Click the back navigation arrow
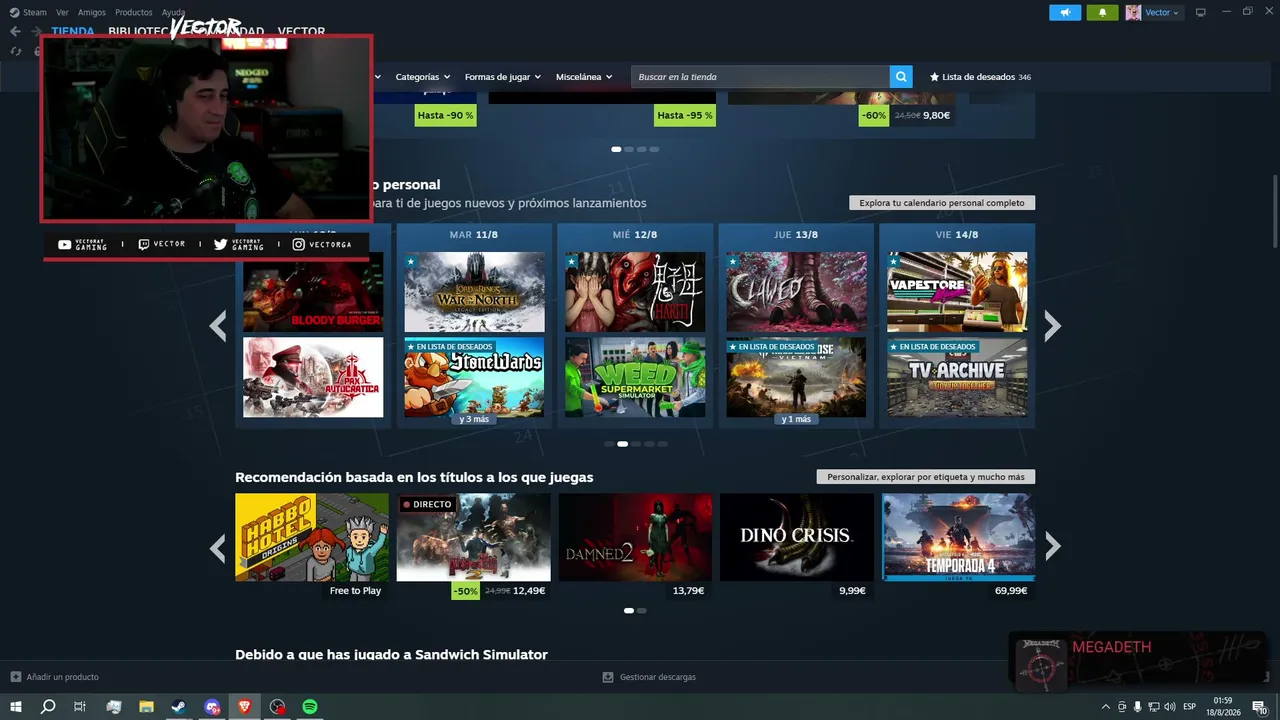The width and height of the screenshot is (1280, 720). click(15, 31)
